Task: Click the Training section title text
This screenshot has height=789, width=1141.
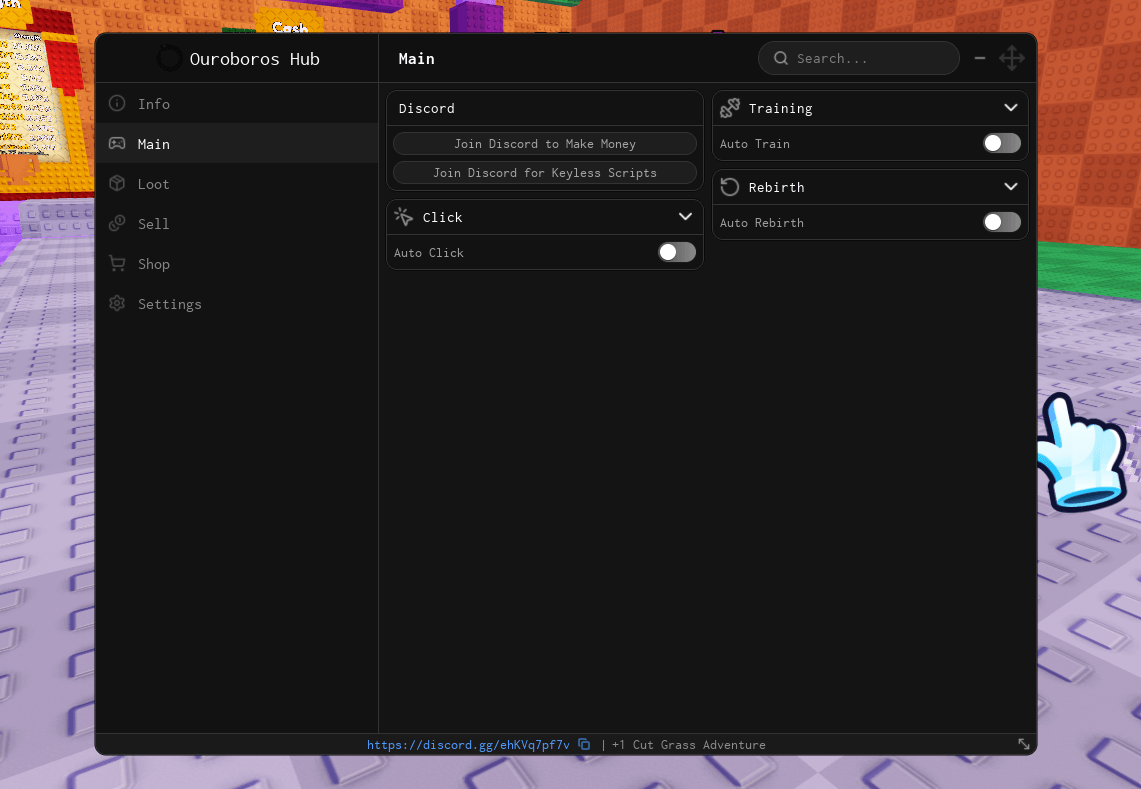Action: 780,108
